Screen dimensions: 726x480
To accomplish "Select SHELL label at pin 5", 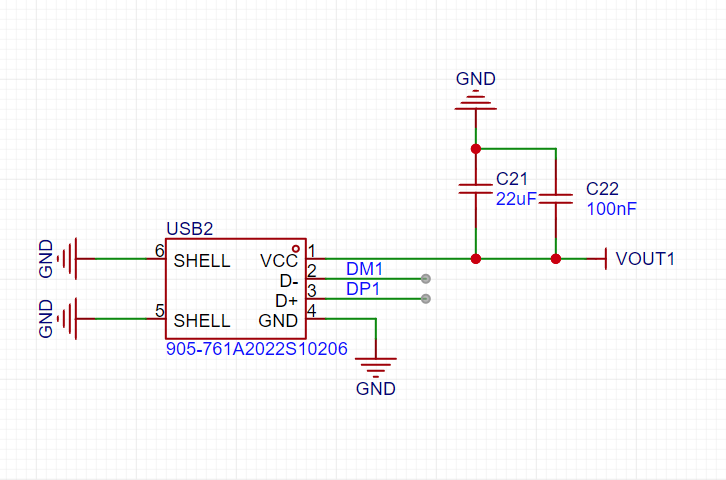I will 202,321.
